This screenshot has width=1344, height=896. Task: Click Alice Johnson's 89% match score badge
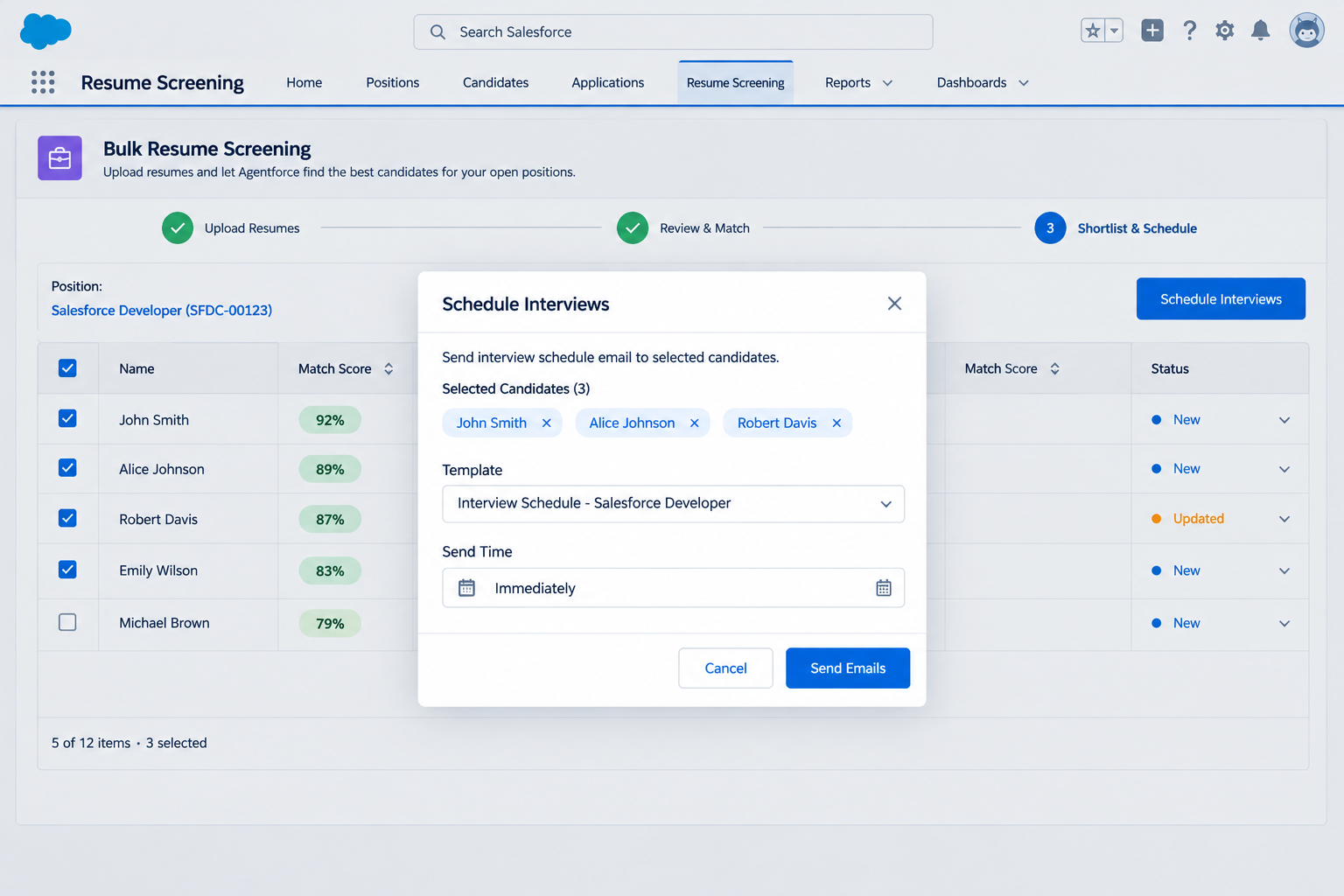point(330,469)
